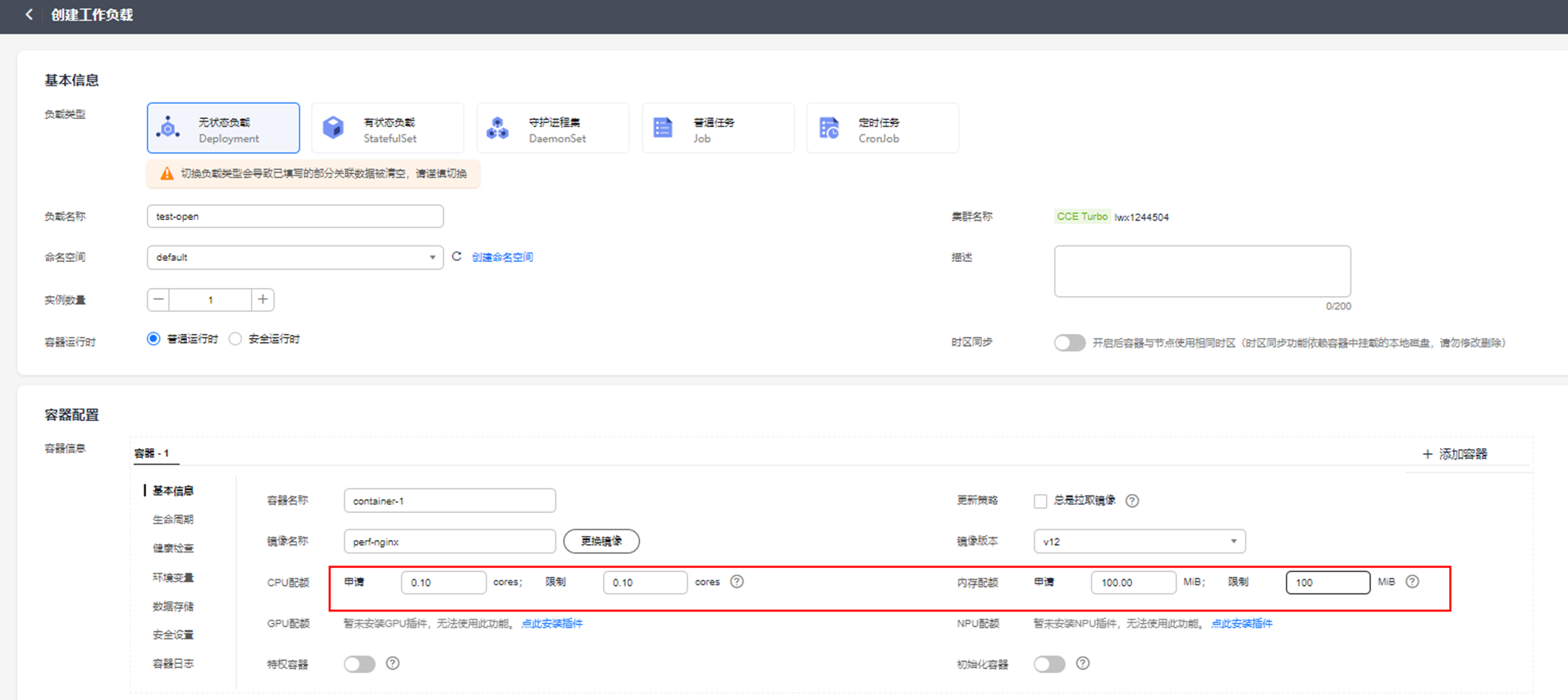
Task: Open the 容器日志 side tab
Action: coord(173,664)
